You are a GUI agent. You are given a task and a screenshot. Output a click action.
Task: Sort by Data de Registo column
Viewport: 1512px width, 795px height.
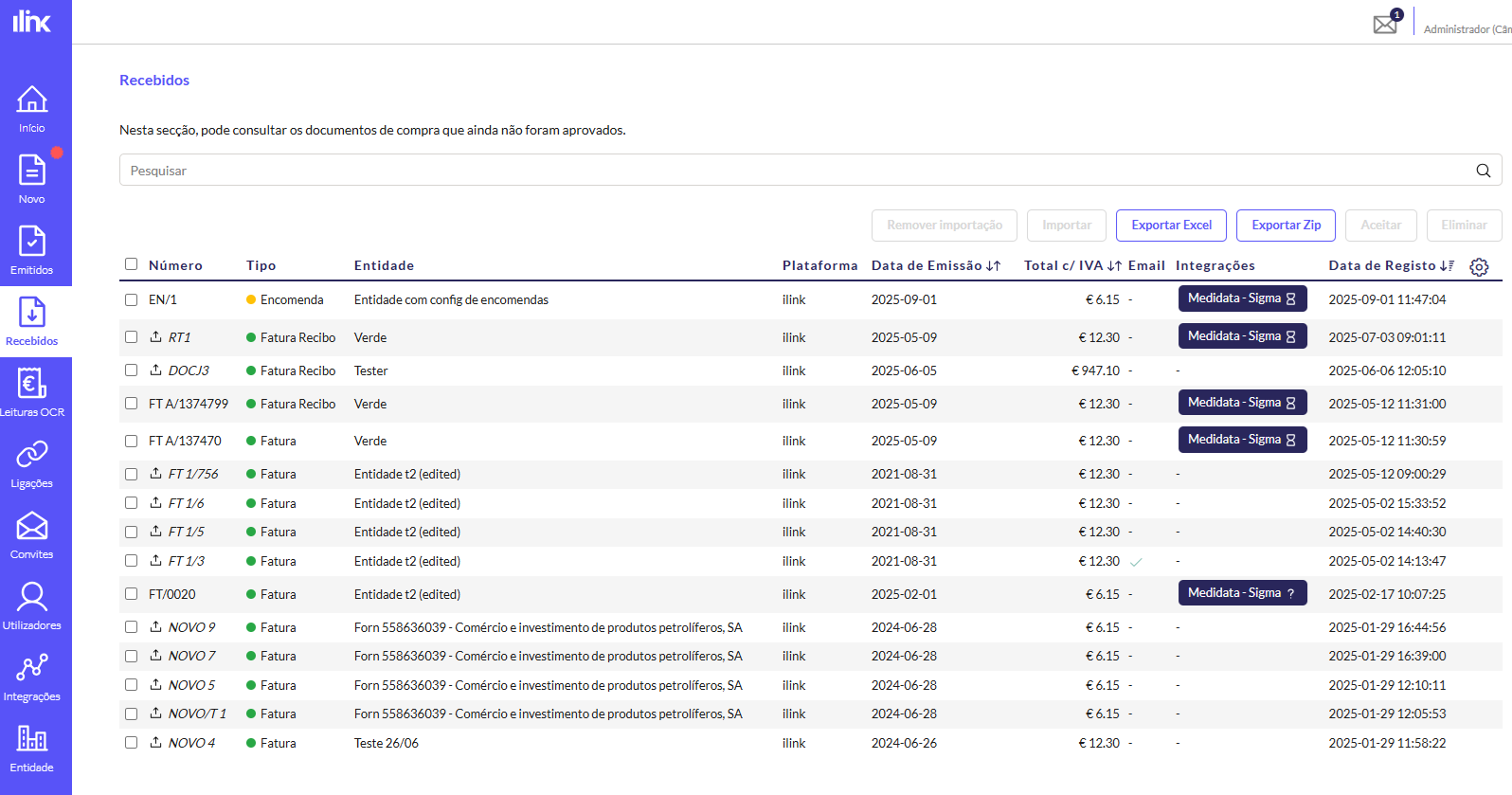(x=1447, y=266)
